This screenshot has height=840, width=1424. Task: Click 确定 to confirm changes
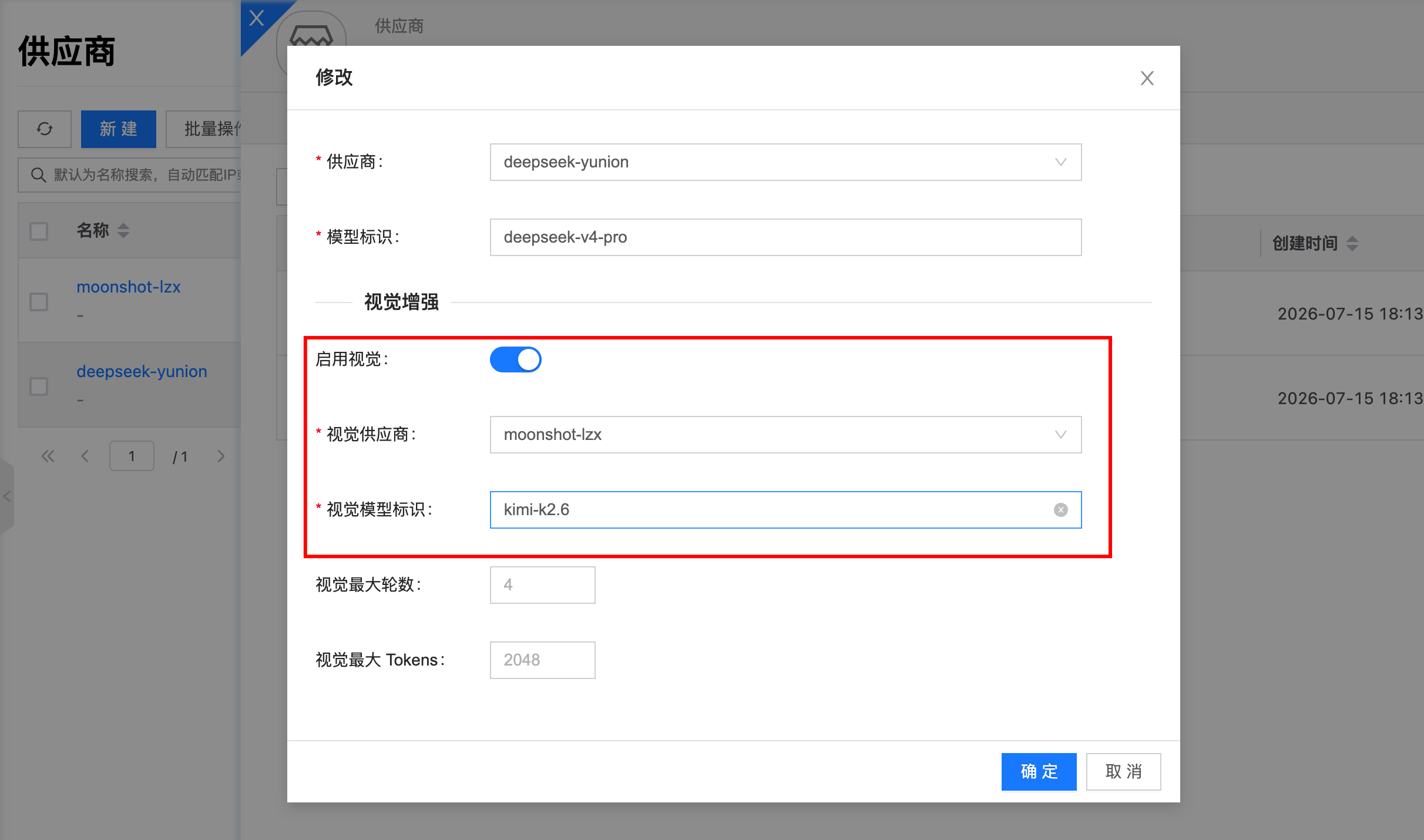pos(1039,771)
